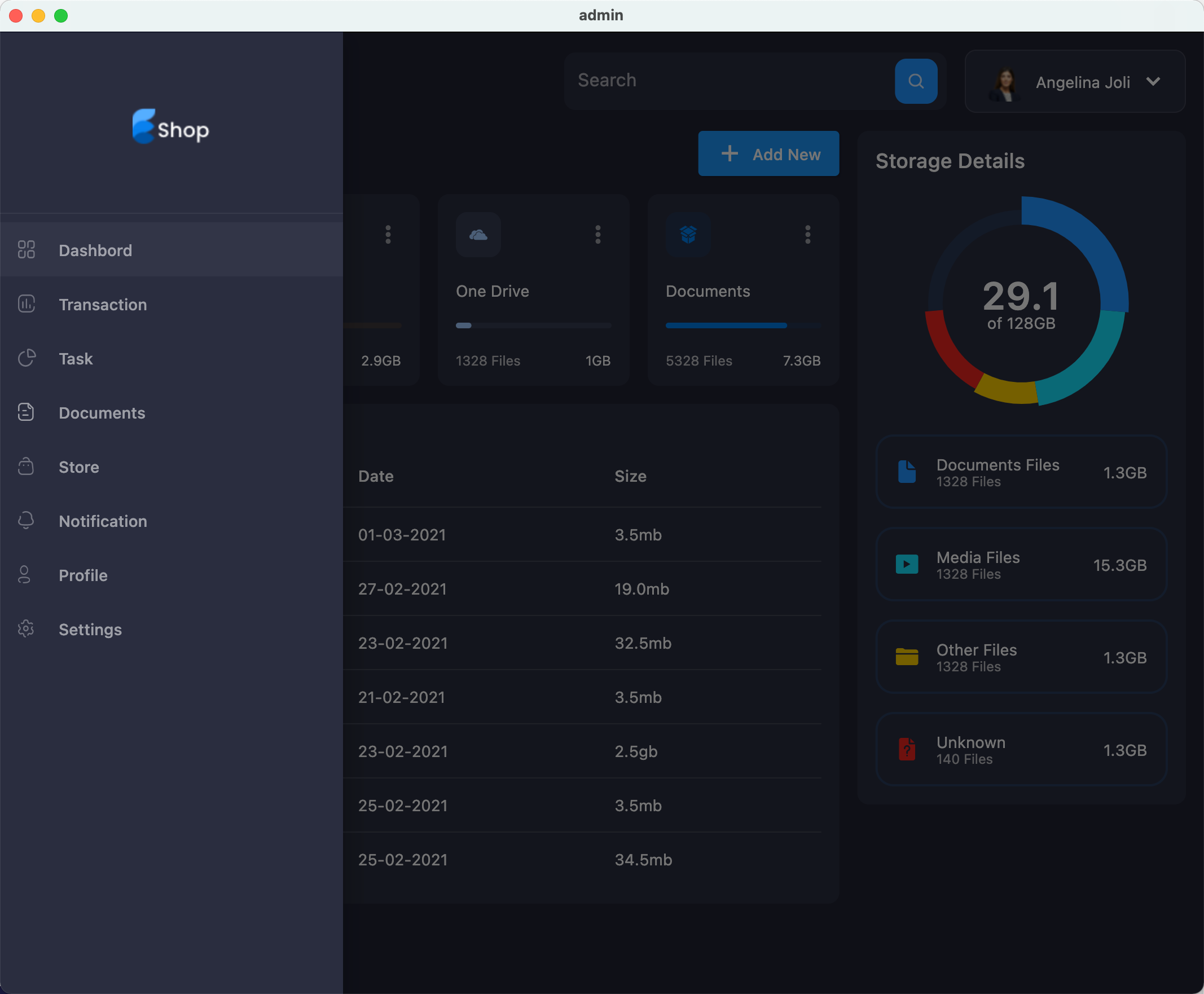Open the Profile menu item
The width and height of the screenshot is (1204, 994).
(172, 575)
